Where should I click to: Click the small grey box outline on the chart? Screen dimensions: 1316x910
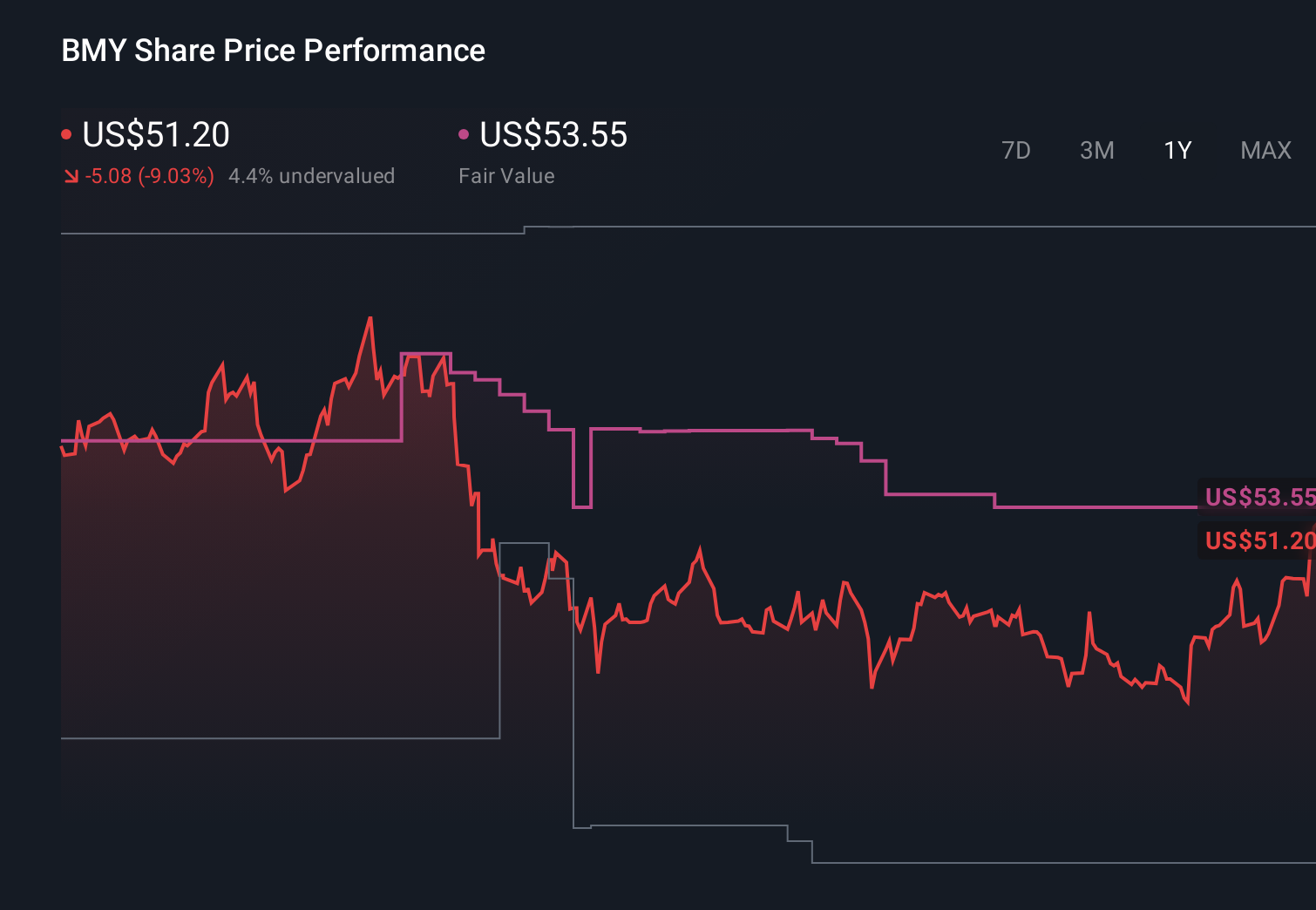(524, 544)
